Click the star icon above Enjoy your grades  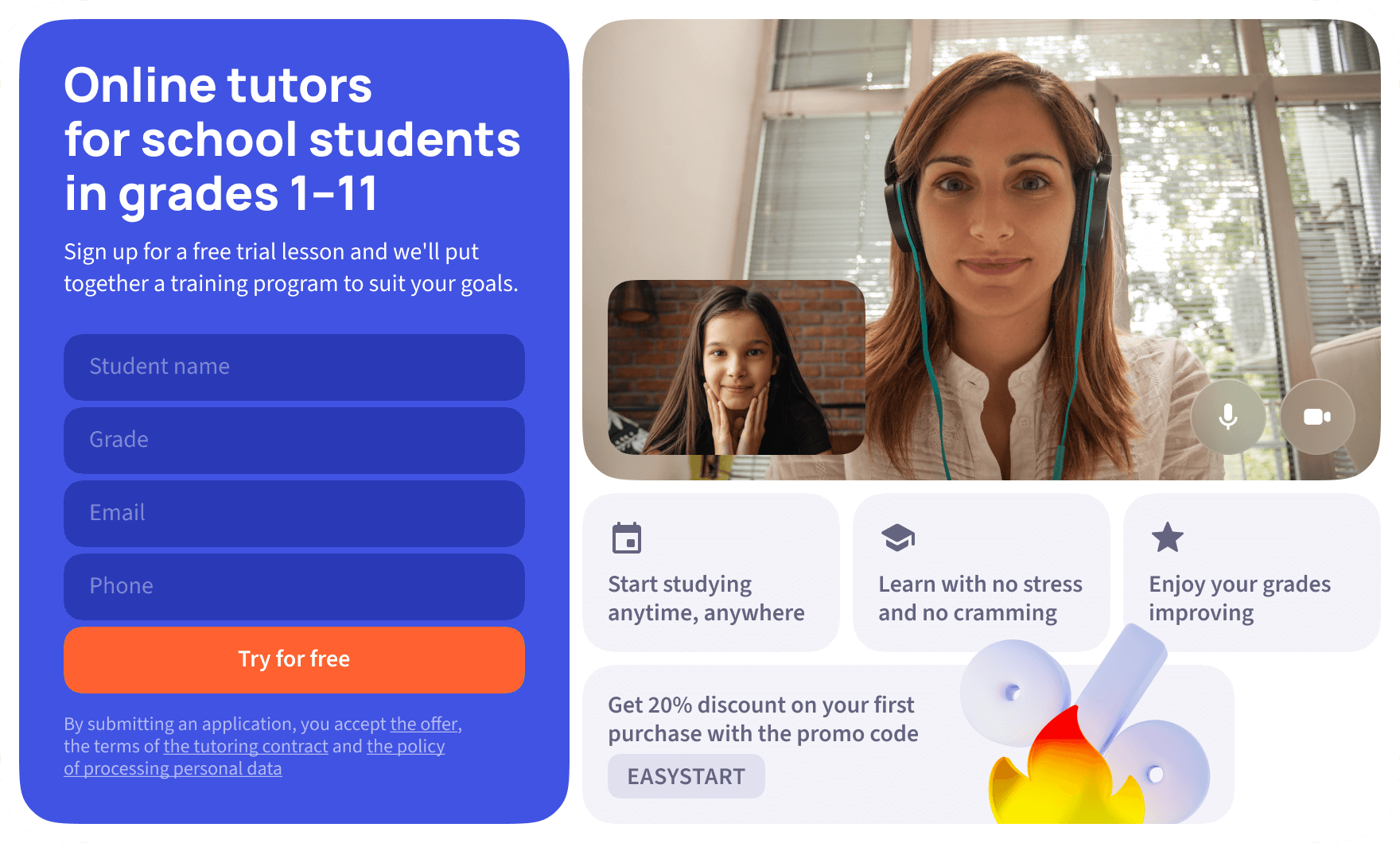click(x=1168, y=538)
